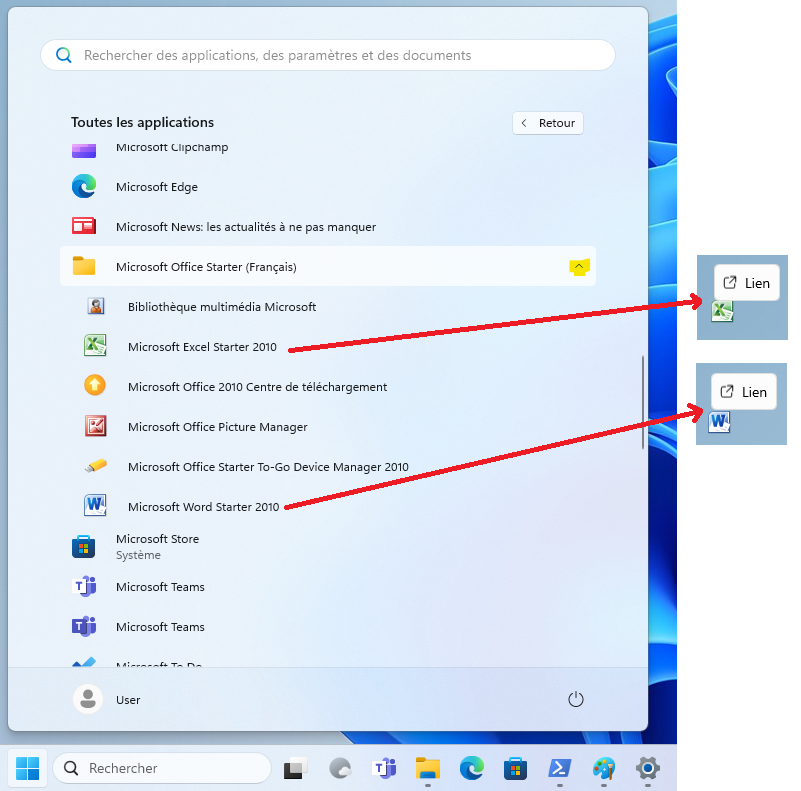Click the Microsoft Office Starter folder icon

[x=84, y=266]
